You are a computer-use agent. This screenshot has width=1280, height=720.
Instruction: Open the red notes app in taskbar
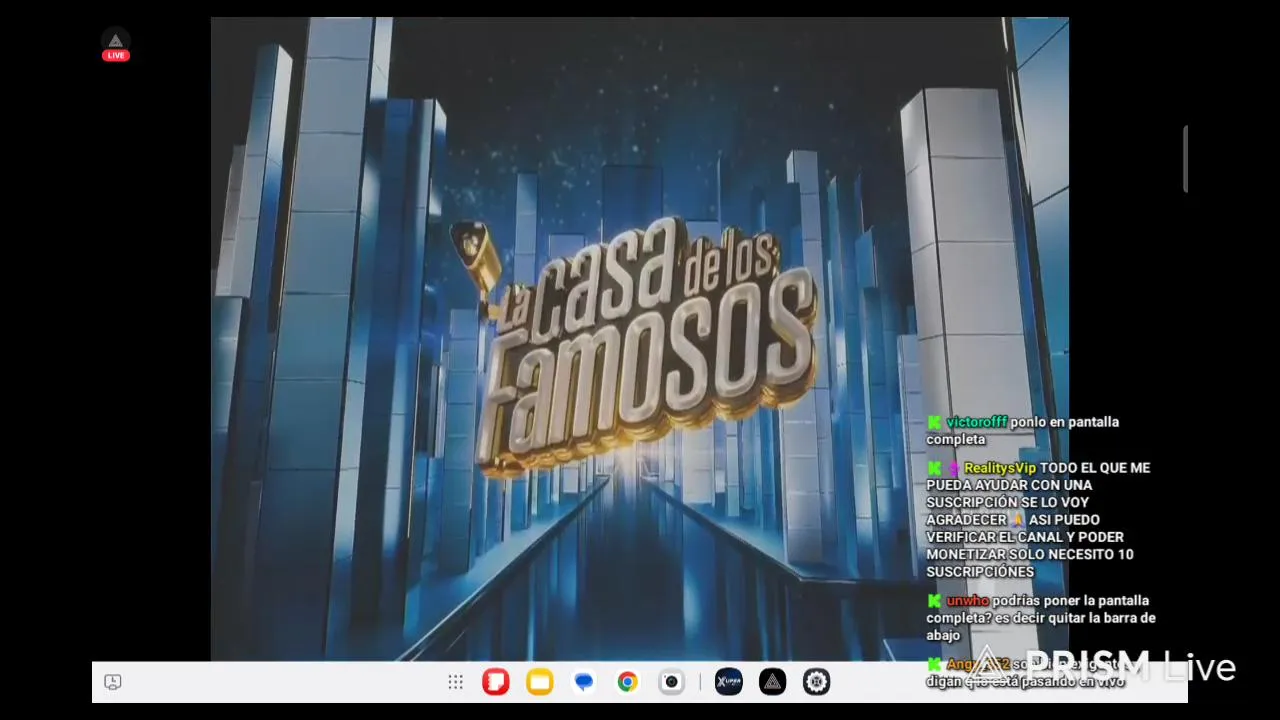[x=496, y=682]
